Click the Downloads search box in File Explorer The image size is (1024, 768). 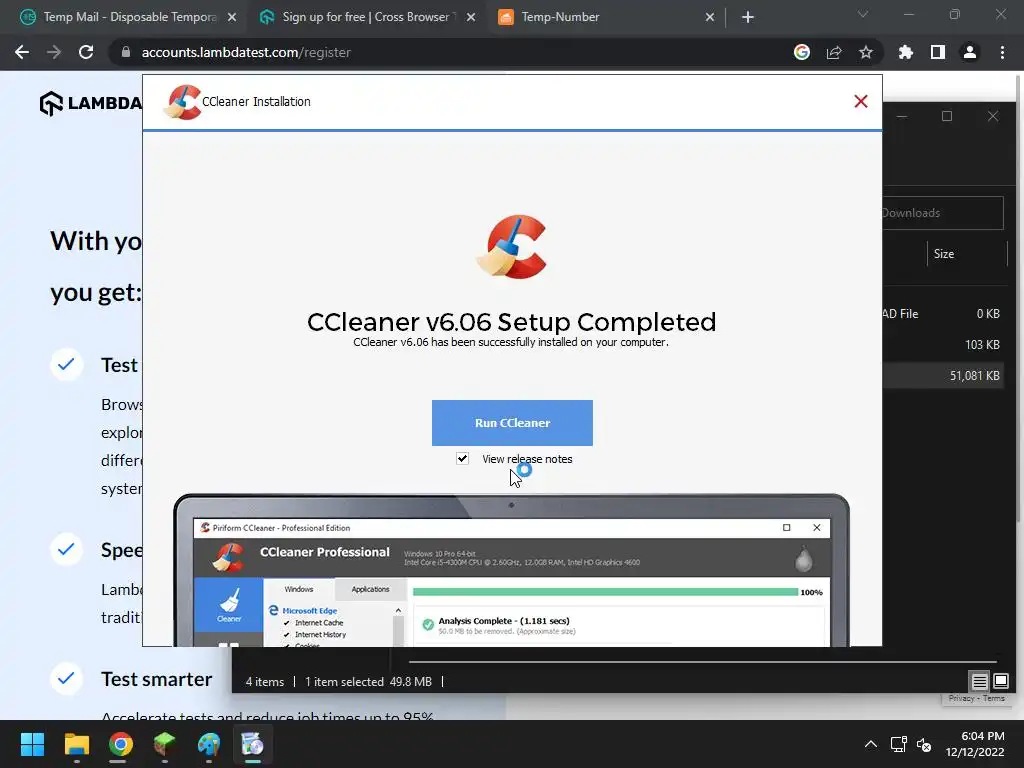[942, 213]
